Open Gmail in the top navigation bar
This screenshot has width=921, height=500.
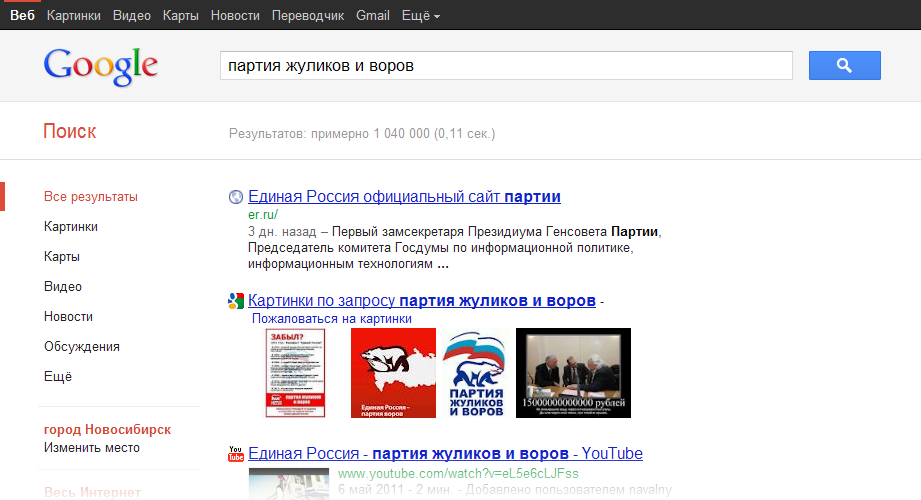click(x=372, y=16)
